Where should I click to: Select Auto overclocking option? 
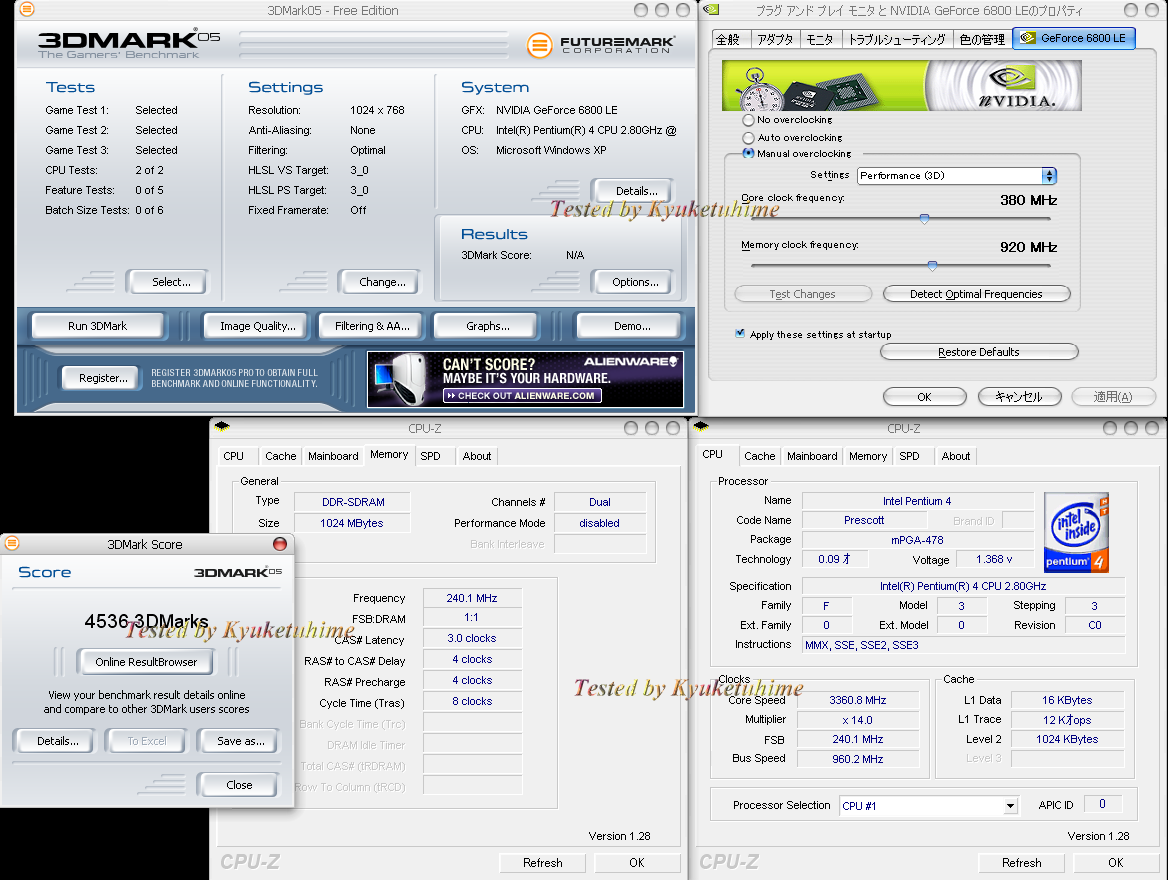pos(748,138)
